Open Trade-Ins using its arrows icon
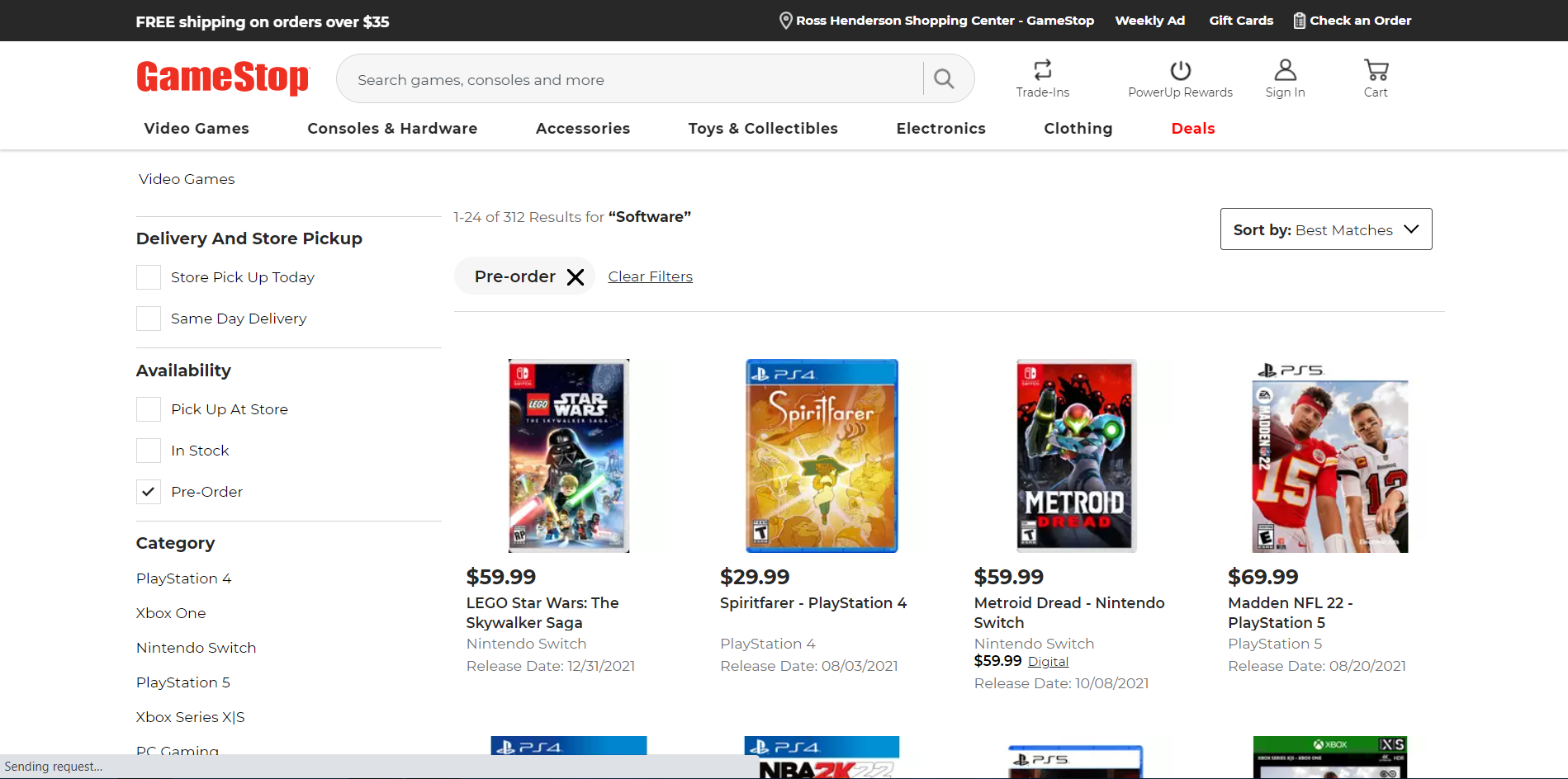Screen dimensions: 1568x779 pos(1042,69)
